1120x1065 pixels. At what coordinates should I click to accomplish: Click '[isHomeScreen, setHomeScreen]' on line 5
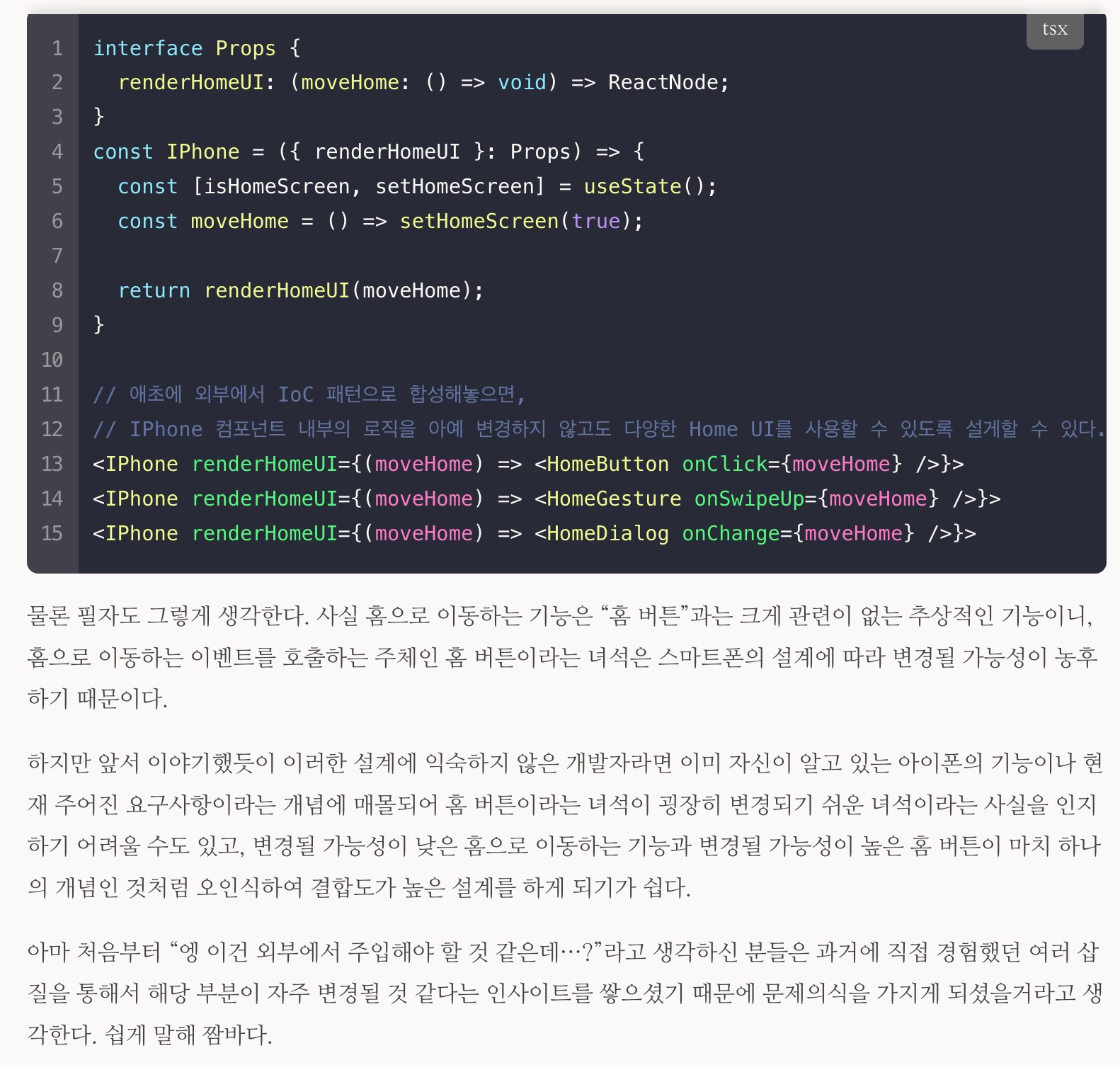point(369,186)
